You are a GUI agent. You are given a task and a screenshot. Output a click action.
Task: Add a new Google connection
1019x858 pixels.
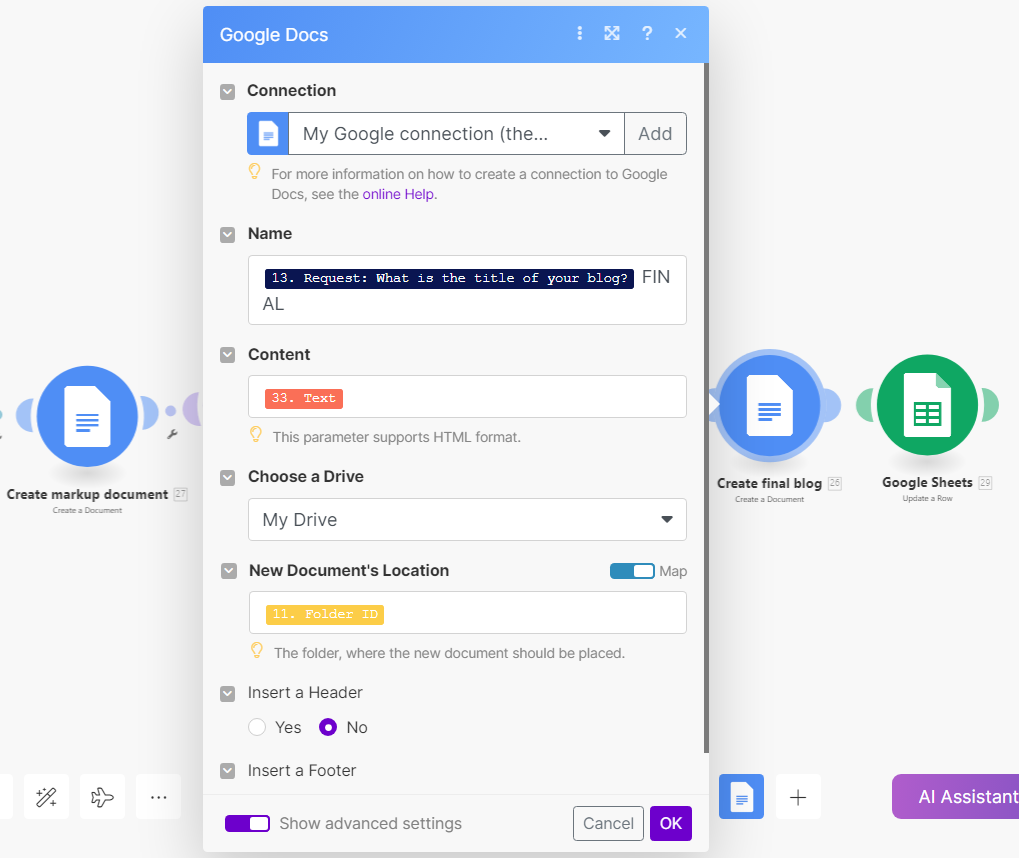(655, 134)
